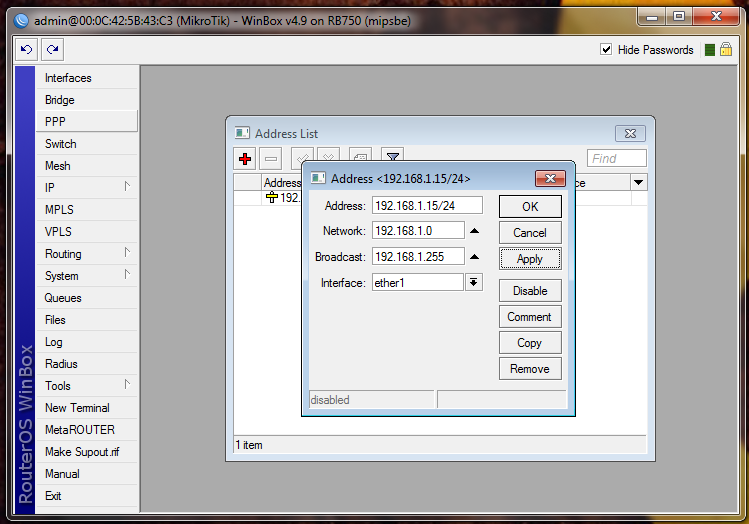Click the Redo arrow icon

click(x=53, y=49)
